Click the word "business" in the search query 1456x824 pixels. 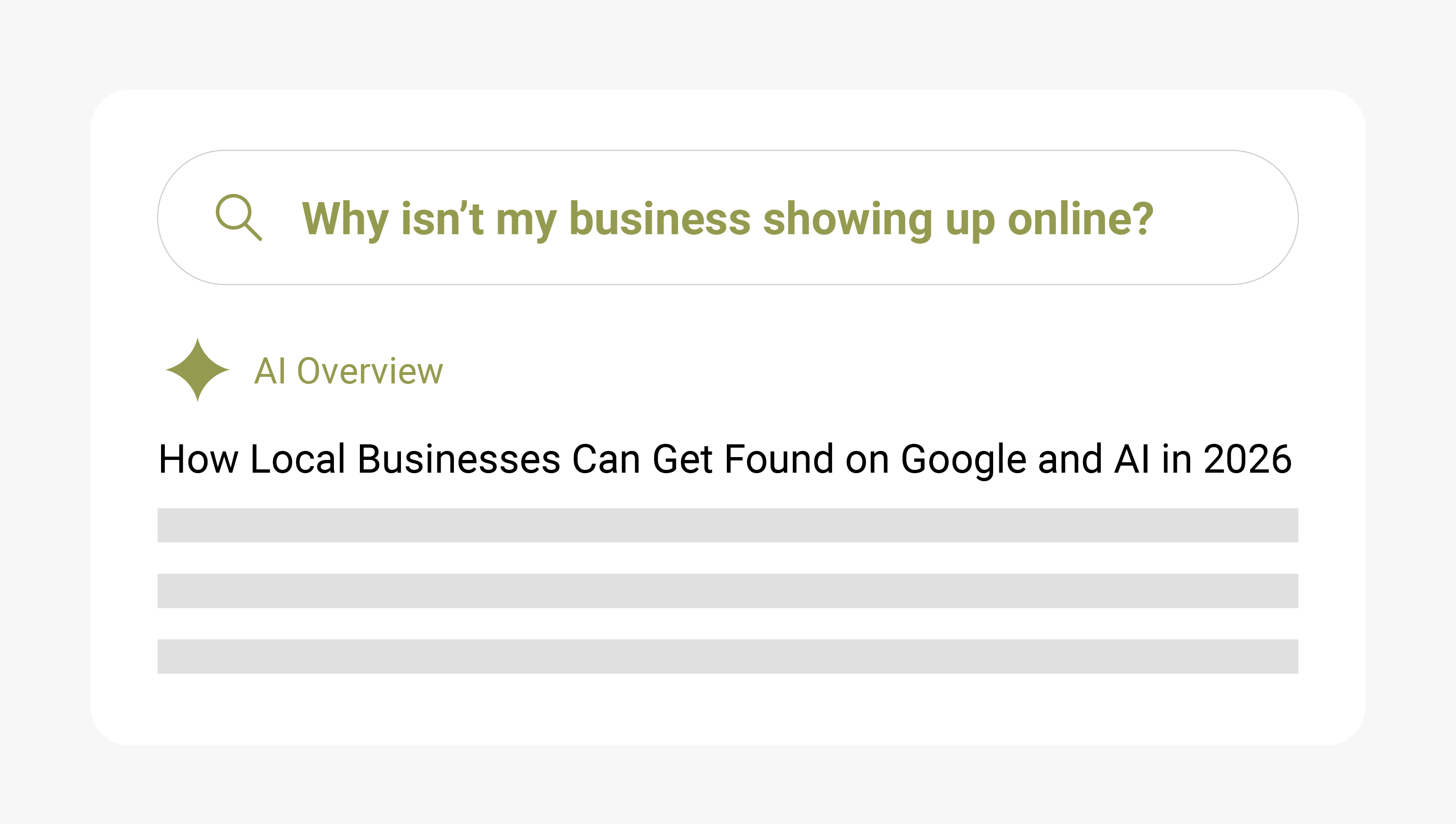(659, 219)
